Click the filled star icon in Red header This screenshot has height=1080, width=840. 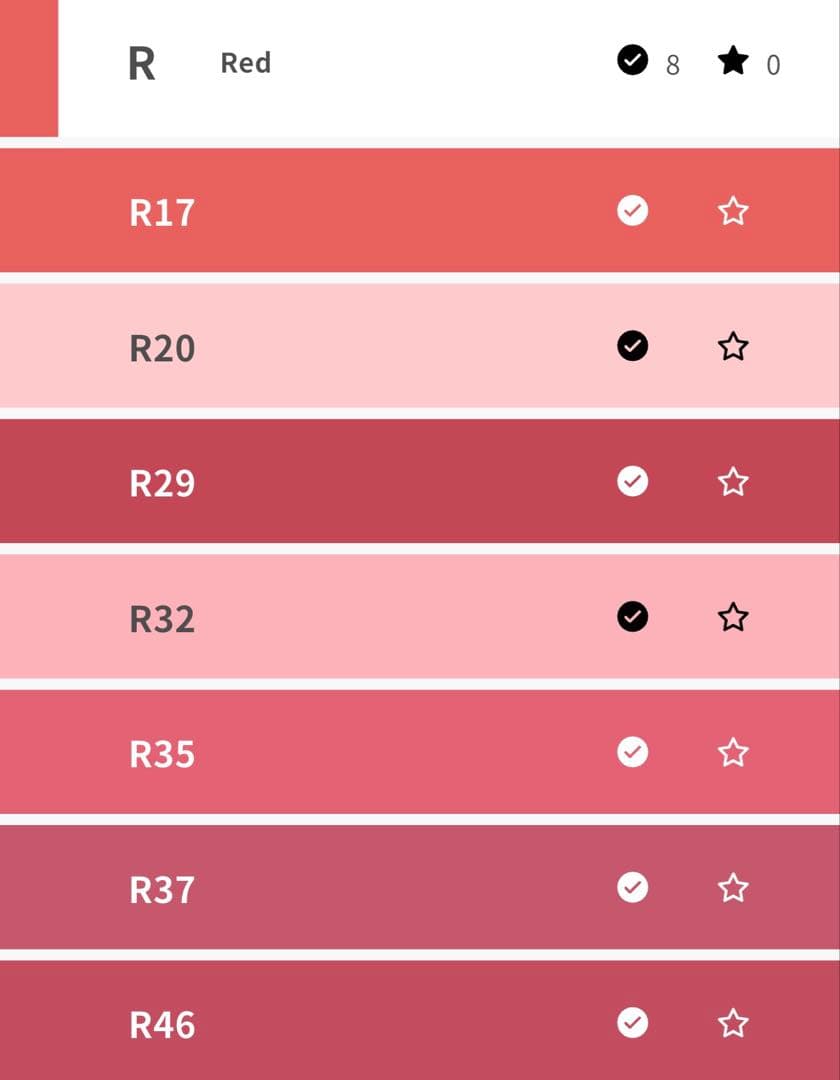pyautogui.click(x=733, y=62)
